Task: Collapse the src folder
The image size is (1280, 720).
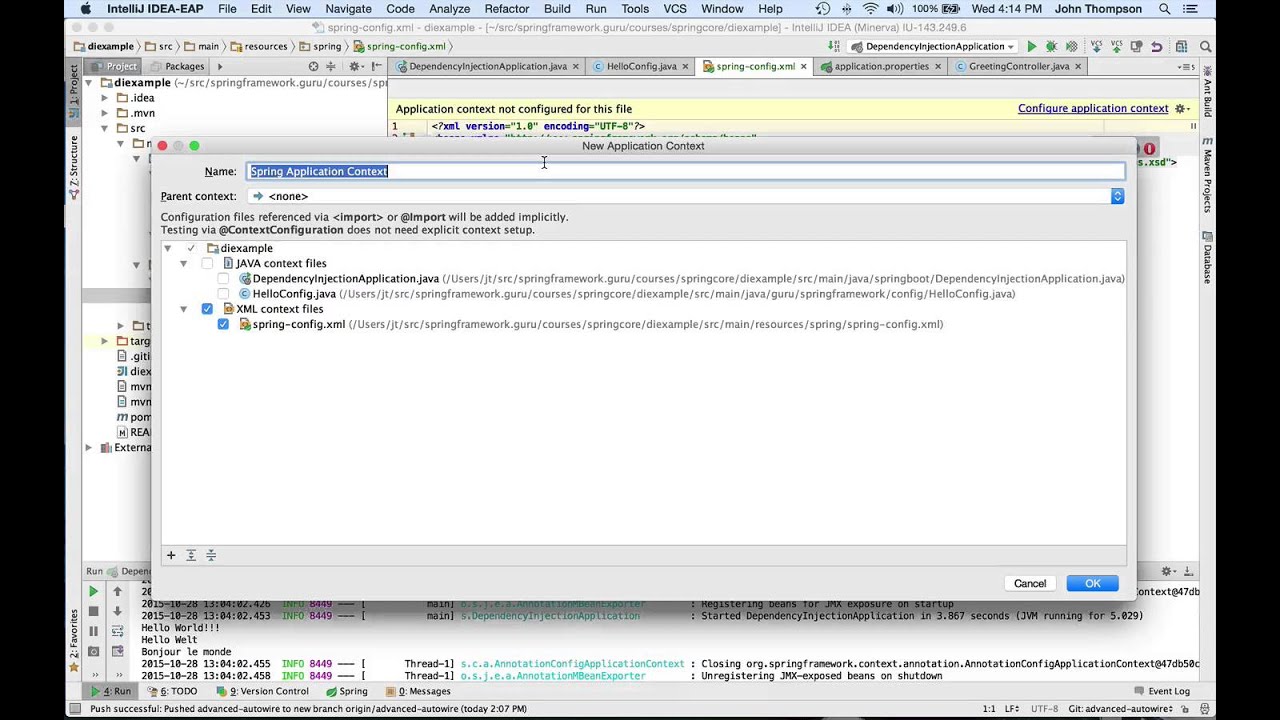Action: tap(105, 128)
